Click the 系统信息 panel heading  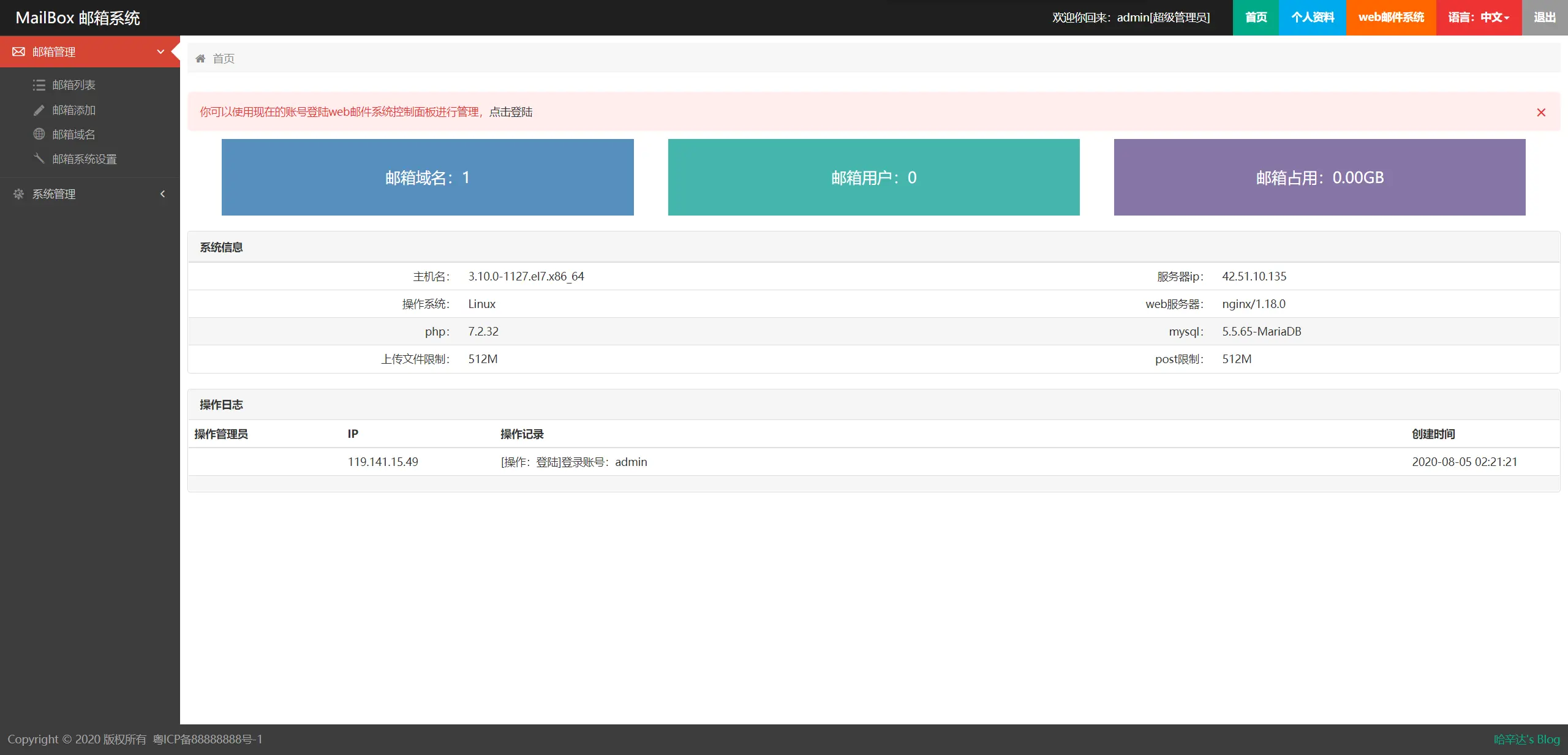point(221,247)
